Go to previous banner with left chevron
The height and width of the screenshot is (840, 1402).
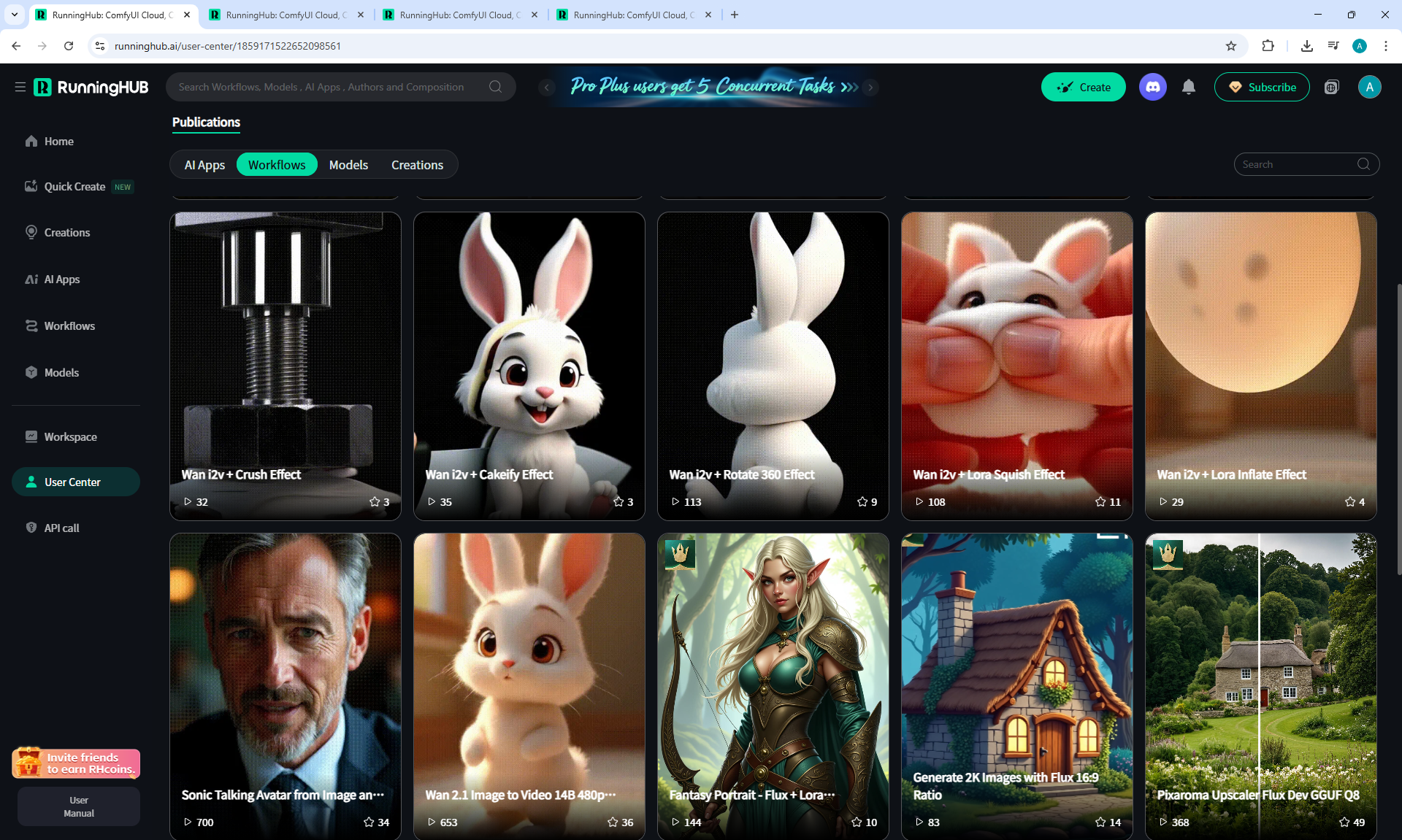pos(546,87)
